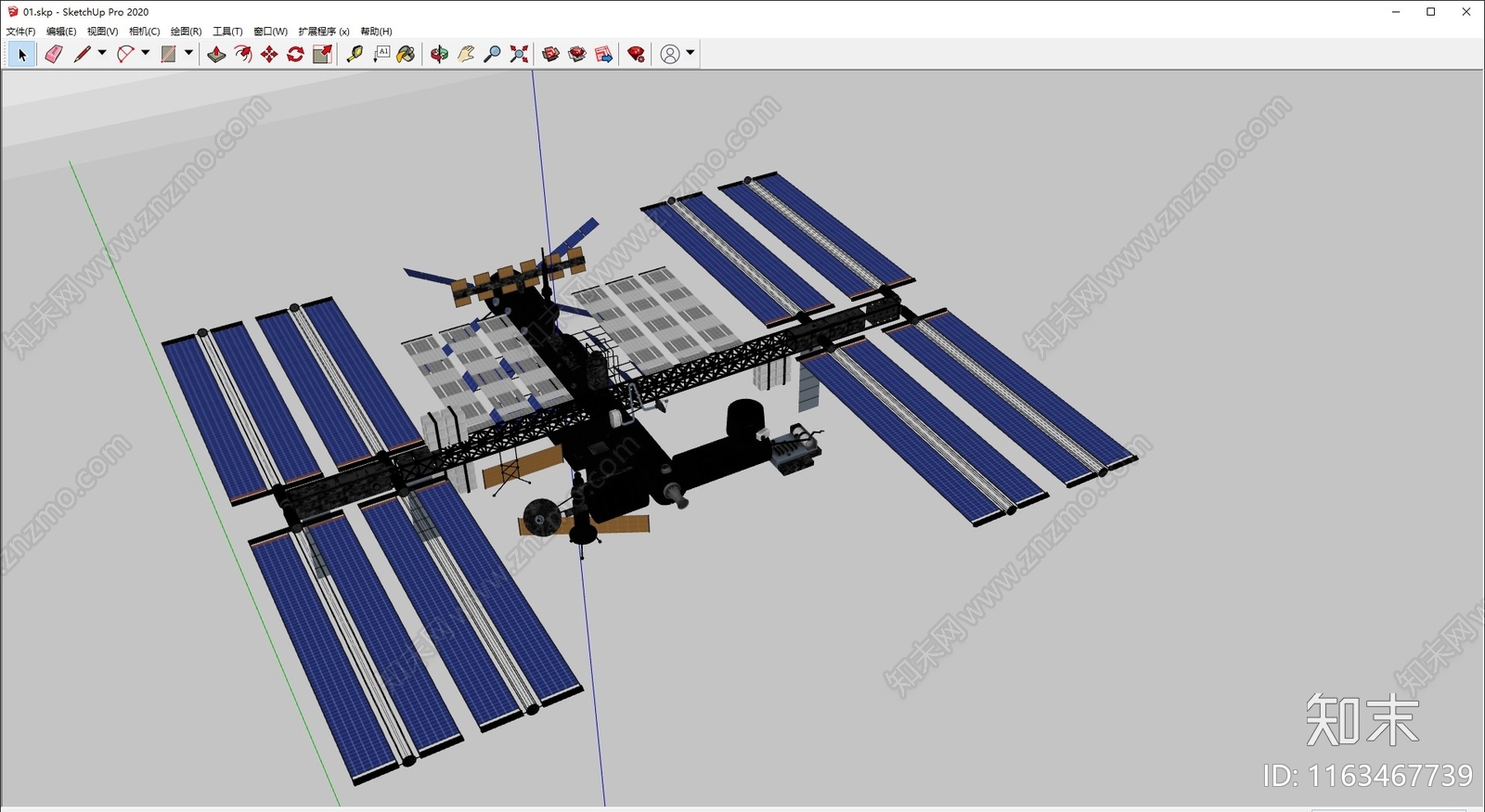The image size is (1485, 812).
Task: Pick the Tape Measure tool
Action: [x=355, y=55]
